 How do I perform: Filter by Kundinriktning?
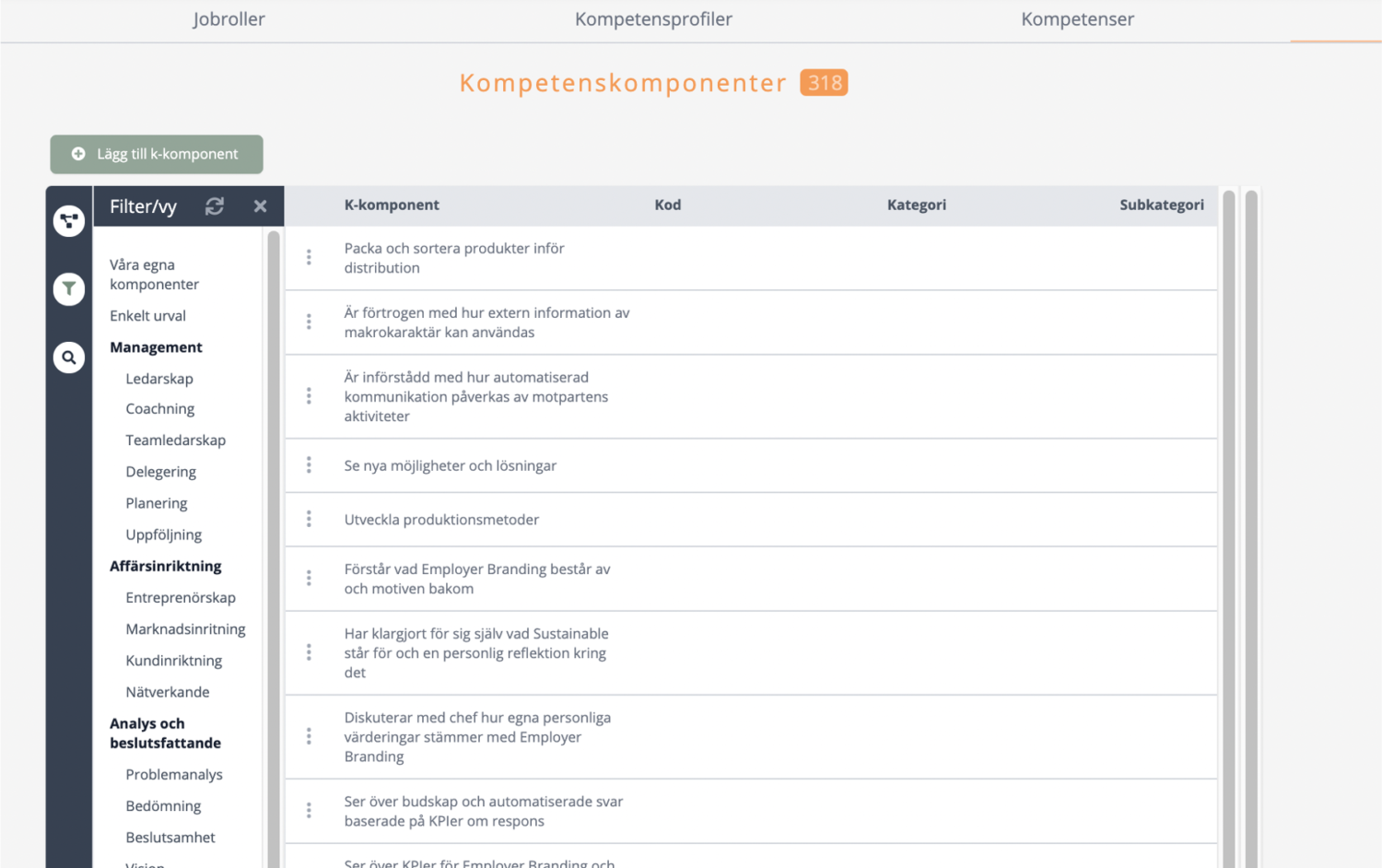point(174,661)
